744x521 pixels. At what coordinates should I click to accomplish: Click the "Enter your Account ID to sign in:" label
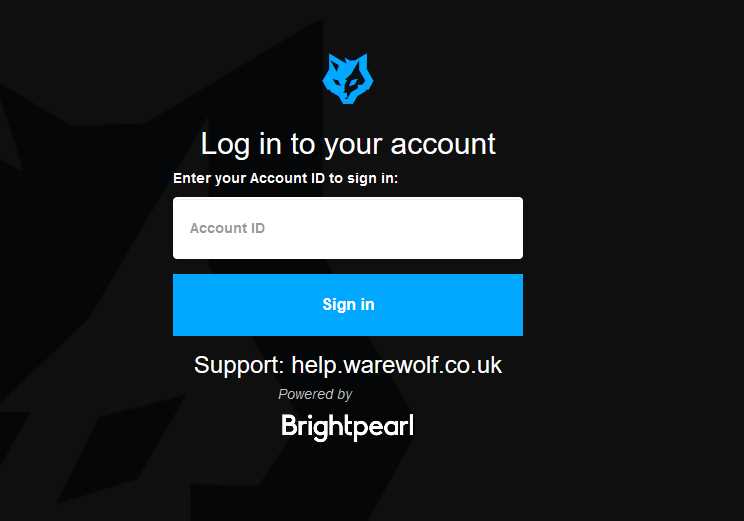pos(286,178)
